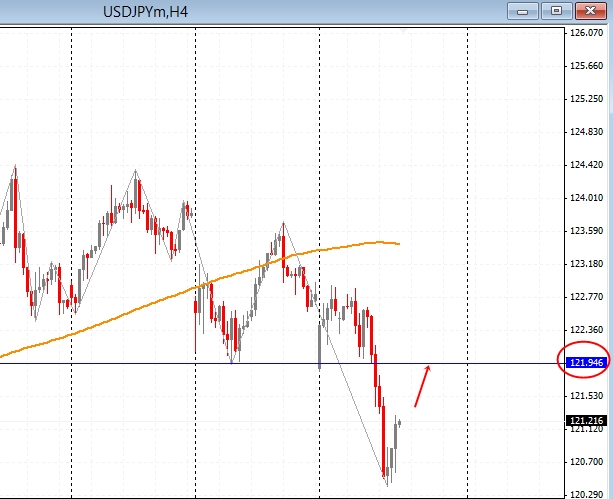Click the 120.290 price scale value
613x499 pixels.
pos(587,495)
